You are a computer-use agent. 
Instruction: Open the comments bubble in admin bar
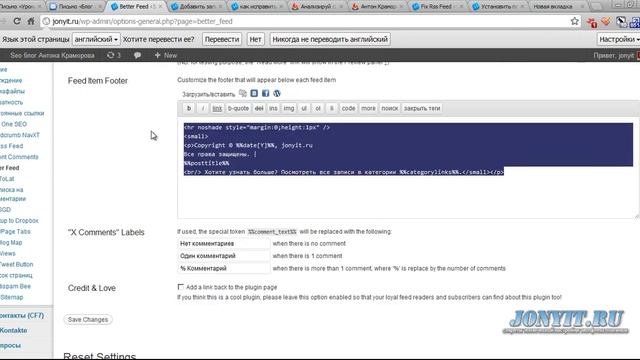point(138,55)
